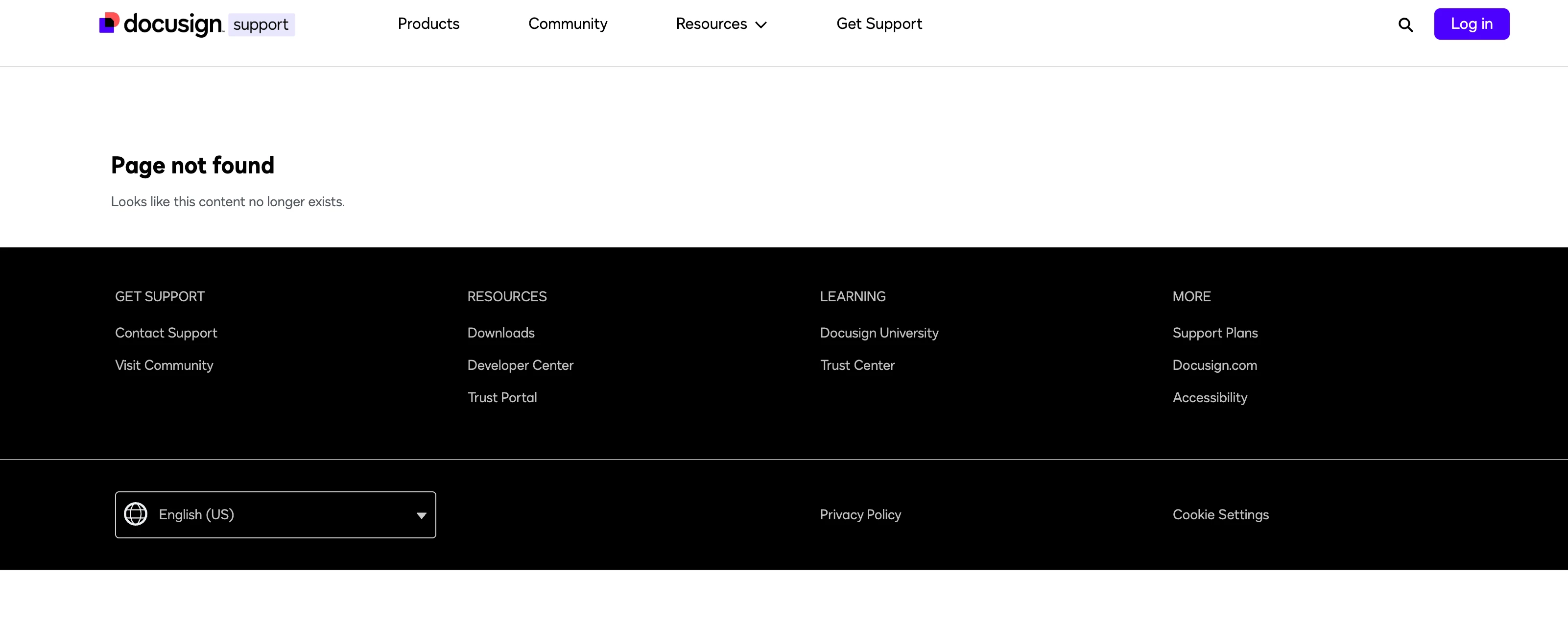Go to Docusign.com link
1568x629 pixels.
click(1214, 365)
